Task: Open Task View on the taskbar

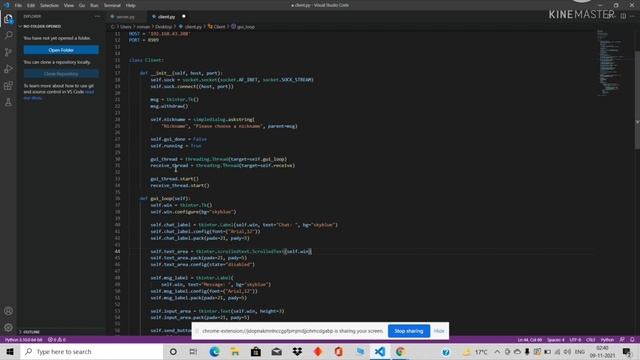Action: pos(193,351)
